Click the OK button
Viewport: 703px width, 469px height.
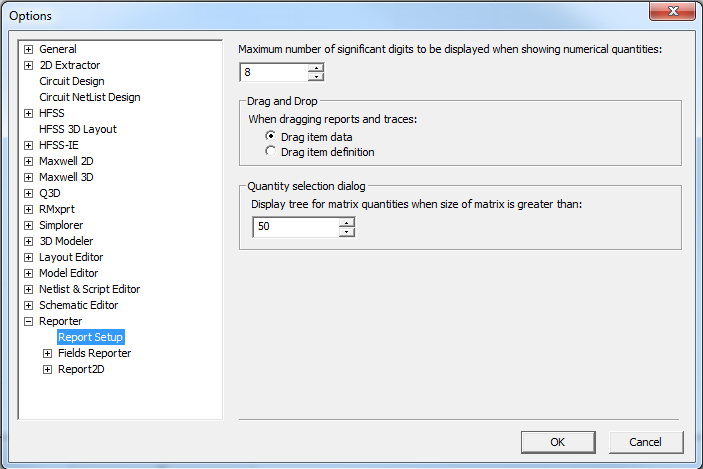[x=558, y=441]
